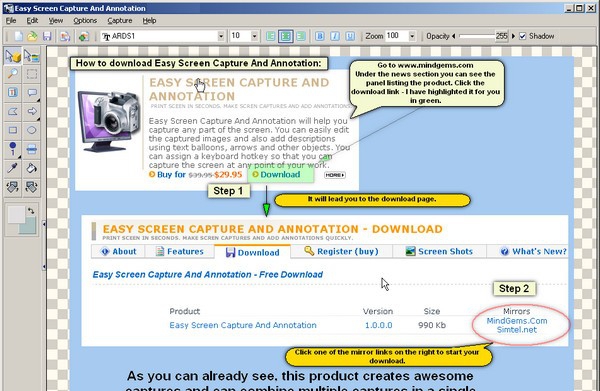Activate the eyedropper color picker tool

[13, 168]
